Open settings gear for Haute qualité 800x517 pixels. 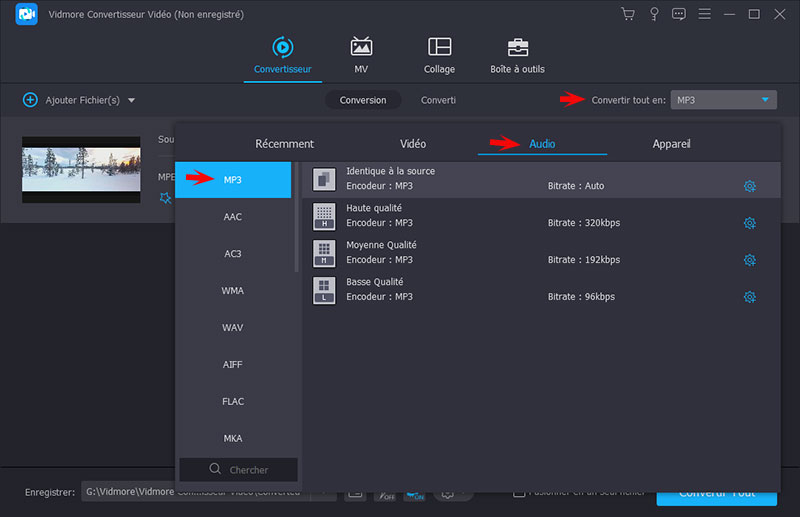tap(749, 223)
